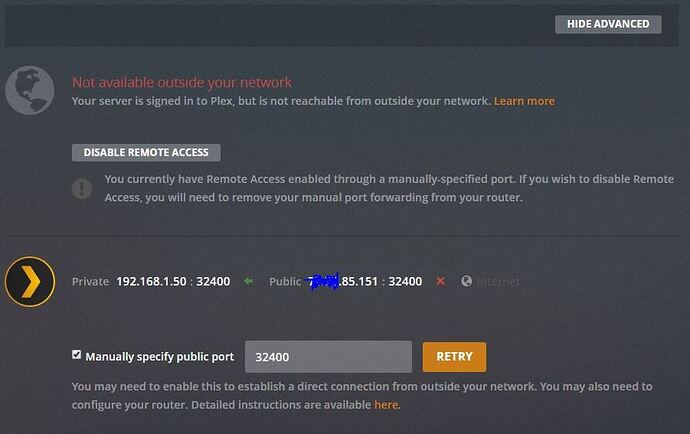Click the large globe status icon
The image size is (690, 434).
pos(29,91)
